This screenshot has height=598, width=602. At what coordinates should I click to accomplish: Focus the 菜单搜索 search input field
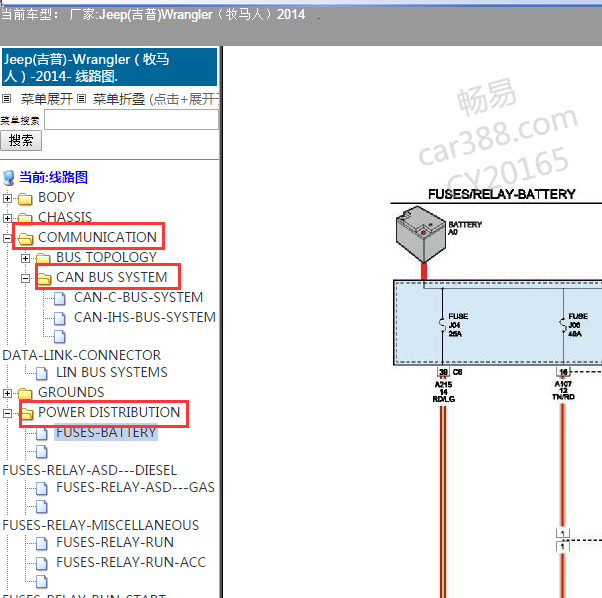131,120
